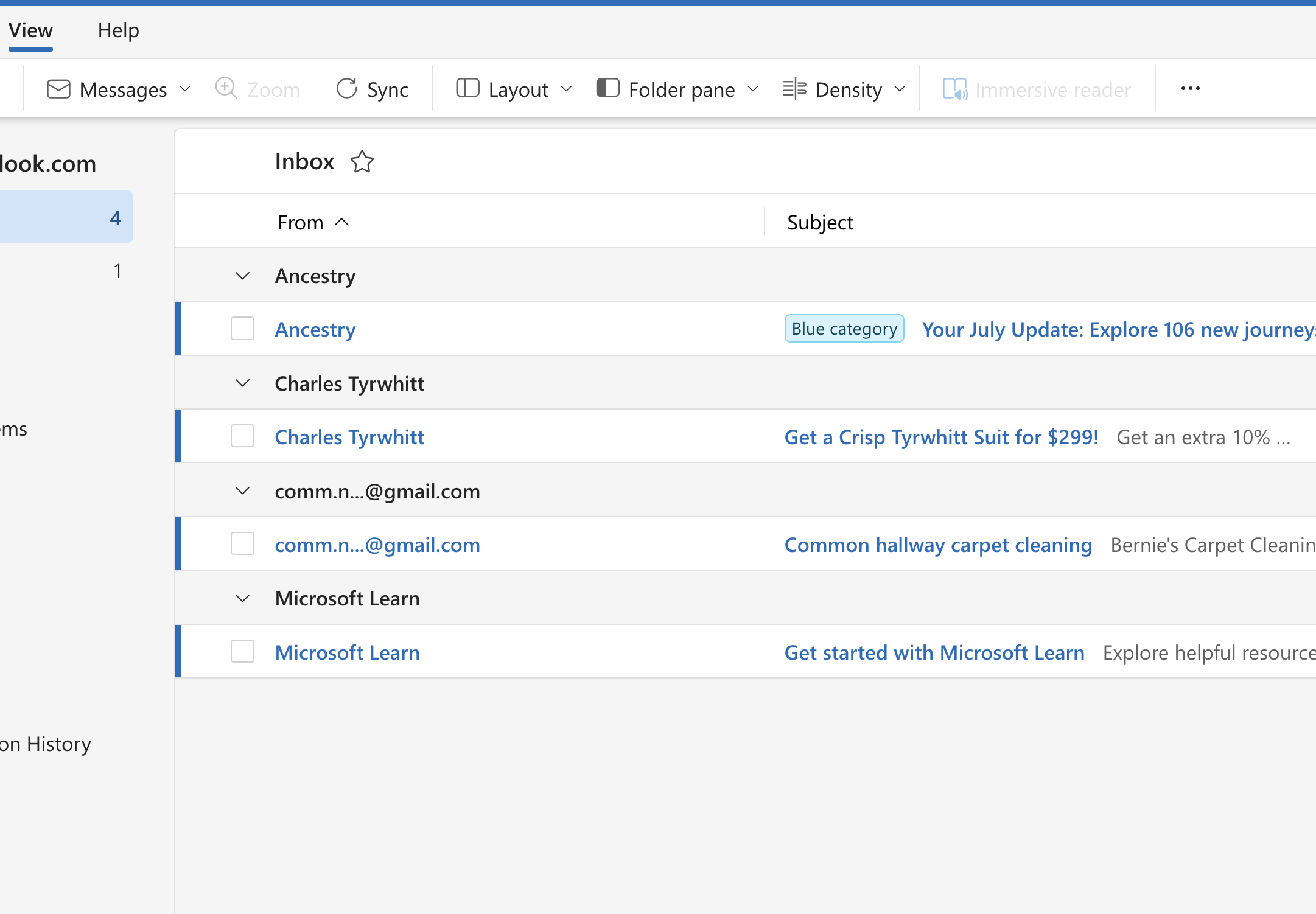Select the folder showing 4 unread
The height and width of the screenshot is (914, 1316).
click(66, 217)
